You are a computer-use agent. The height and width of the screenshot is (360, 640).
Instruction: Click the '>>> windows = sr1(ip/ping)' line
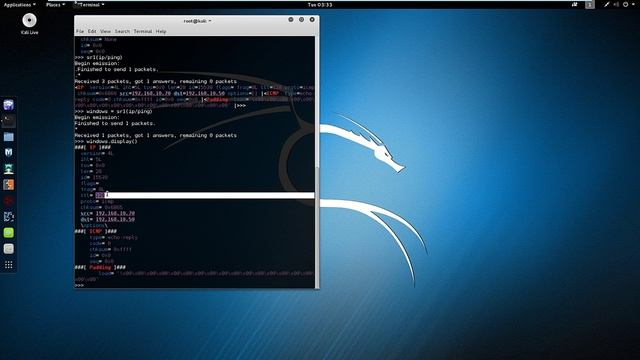click(x=113, y=111)
